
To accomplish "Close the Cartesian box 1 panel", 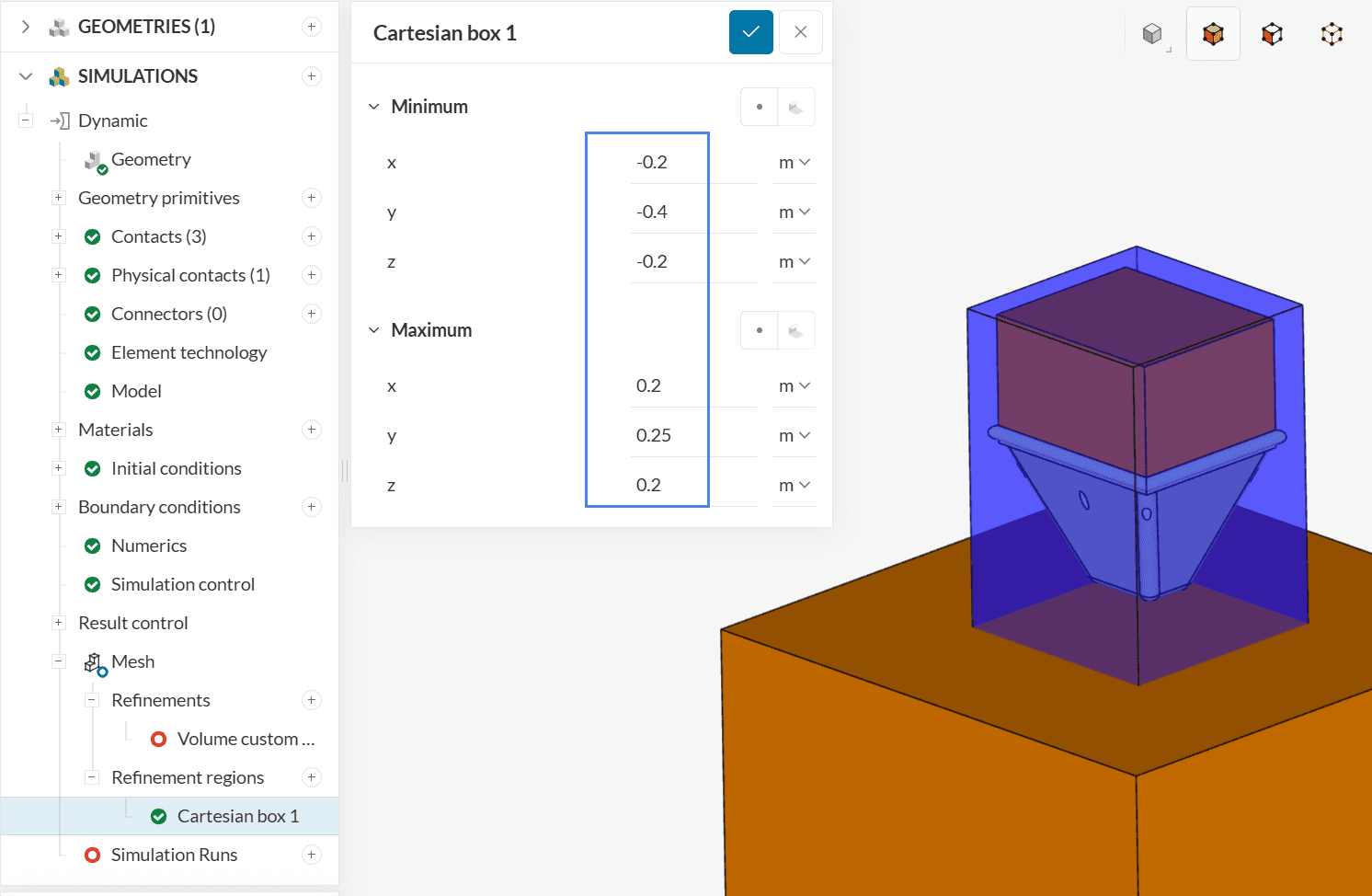I will point(800,32).
